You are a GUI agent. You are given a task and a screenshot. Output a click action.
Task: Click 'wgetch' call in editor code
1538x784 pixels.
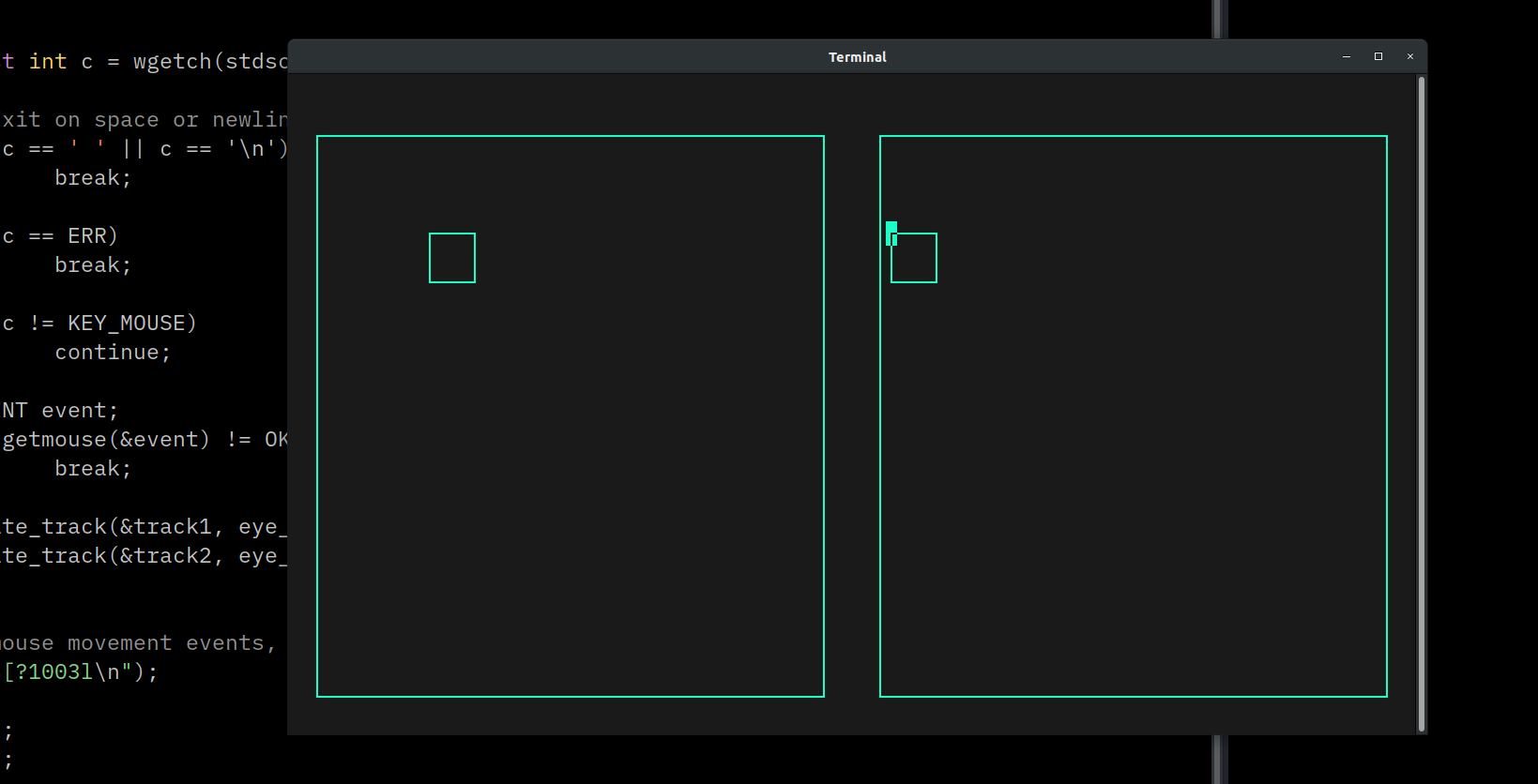[173, 62]
